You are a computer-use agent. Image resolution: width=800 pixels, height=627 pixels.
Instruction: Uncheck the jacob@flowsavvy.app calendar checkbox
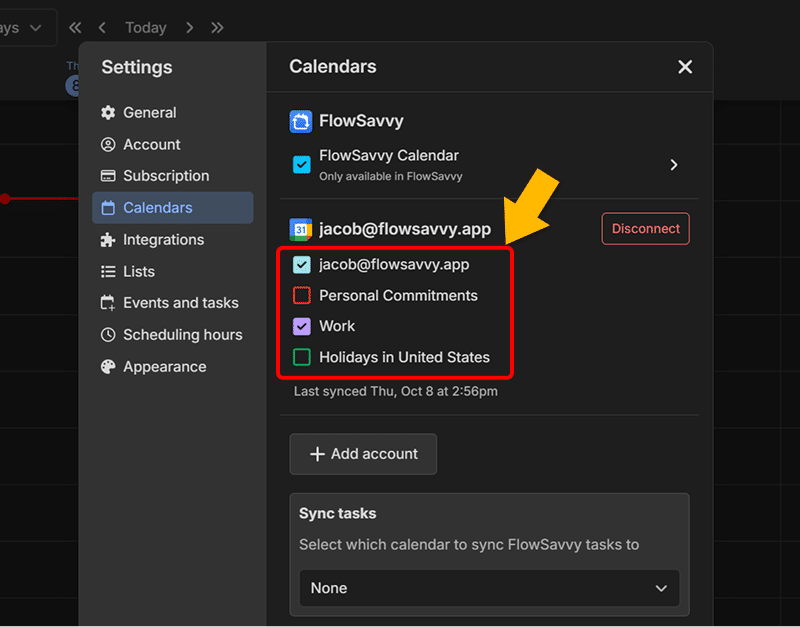click(x=302, y=265)
